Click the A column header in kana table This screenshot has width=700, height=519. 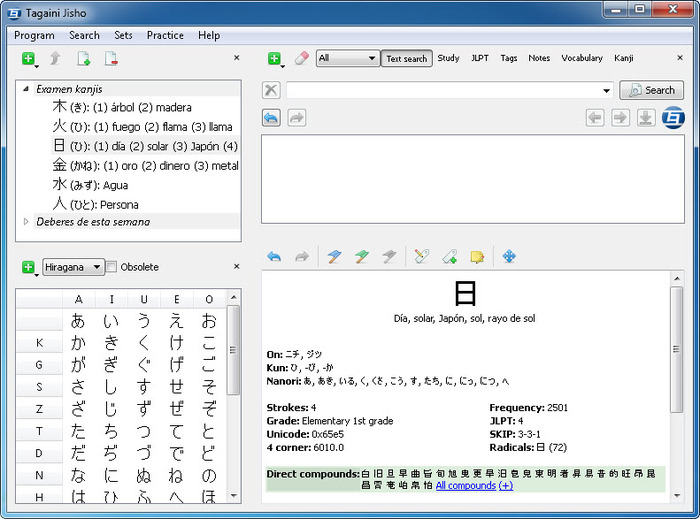[x=79, y=299]
